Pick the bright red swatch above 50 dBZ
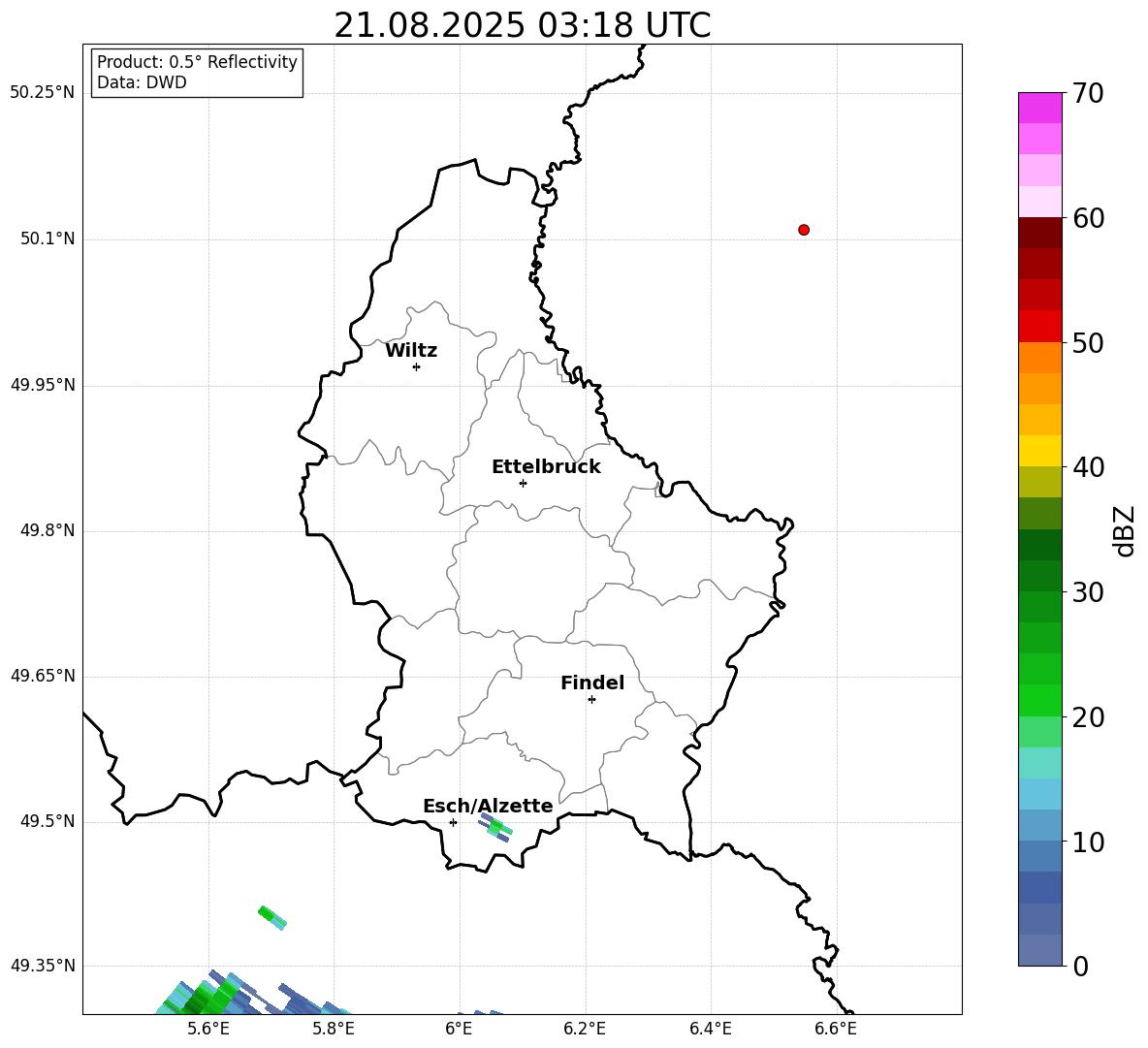The width and height of the screenshot is (1148, 1048). click(x=1039, y=327)
